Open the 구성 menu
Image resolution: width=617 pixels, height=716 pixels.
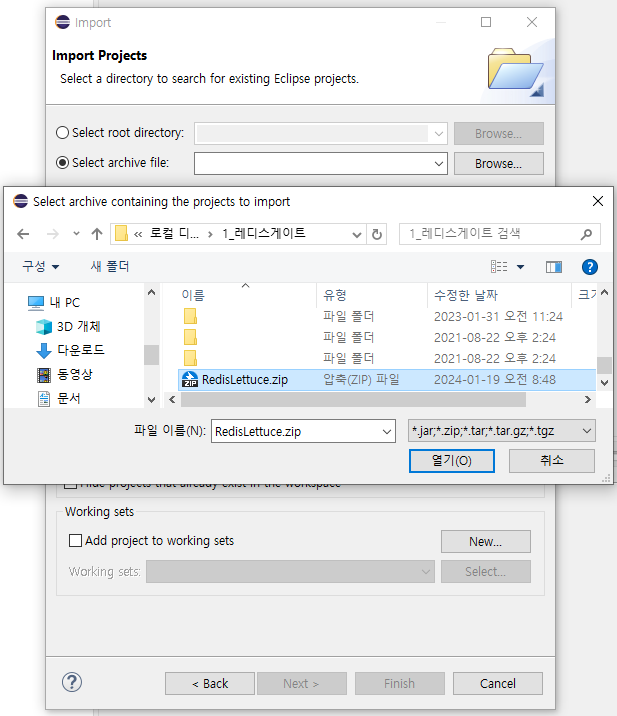pyautogui.click(x=40, y=267)
